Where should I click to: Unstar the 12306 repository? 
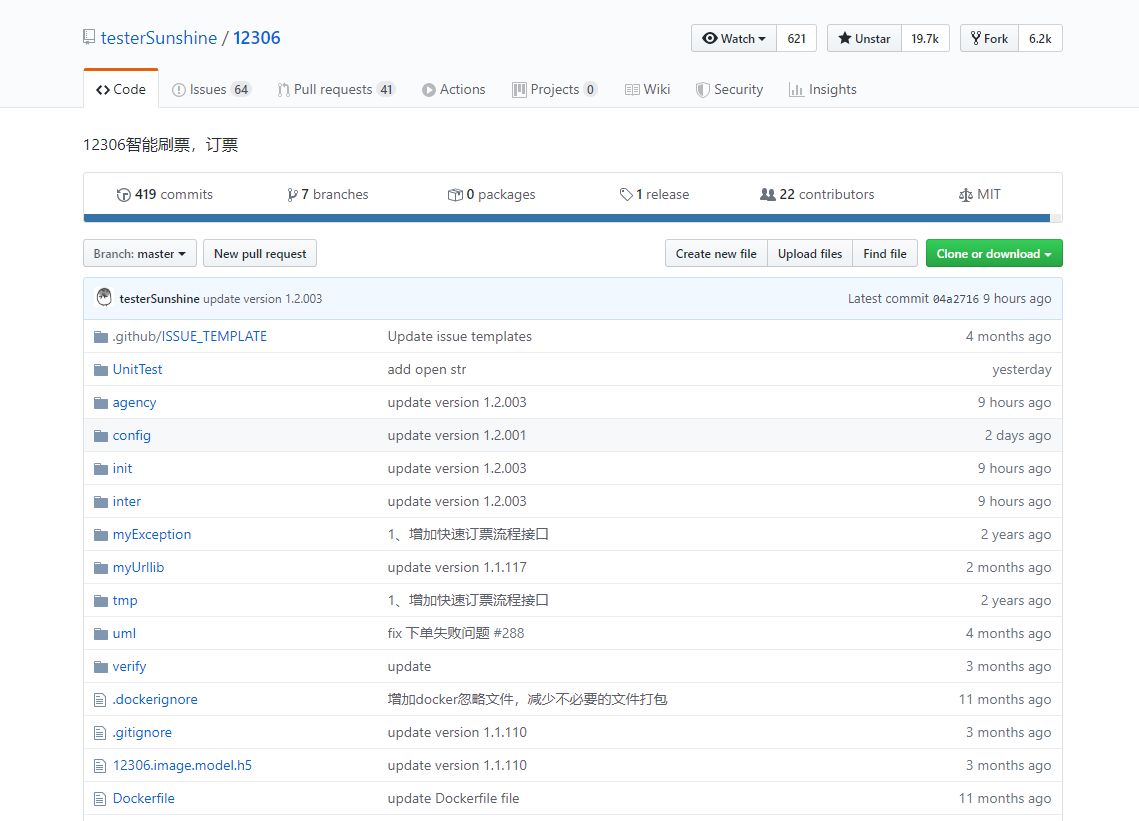(864, 38)
